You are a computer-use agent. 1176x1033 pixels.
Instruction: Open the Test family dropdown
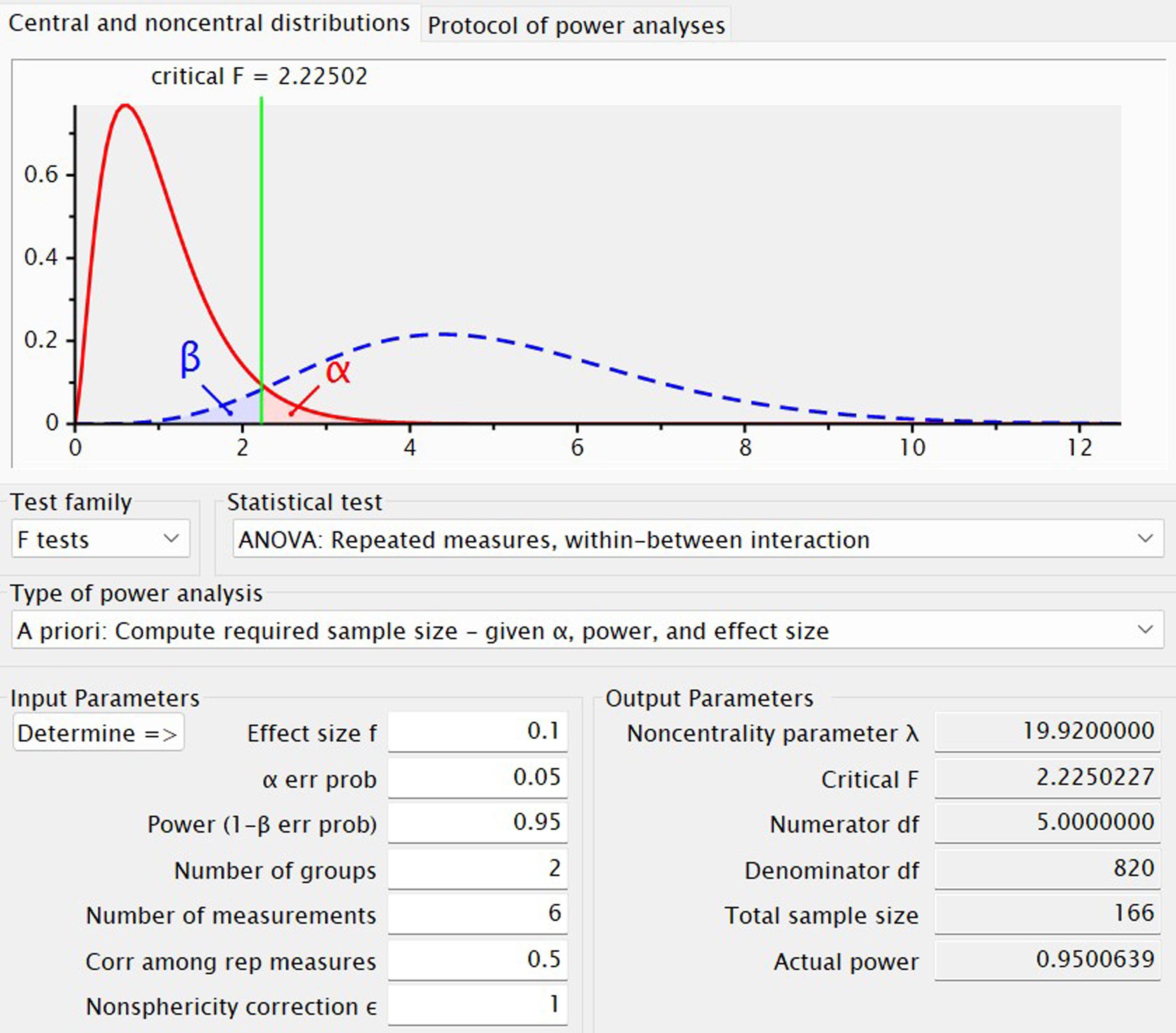click(101, 539)
